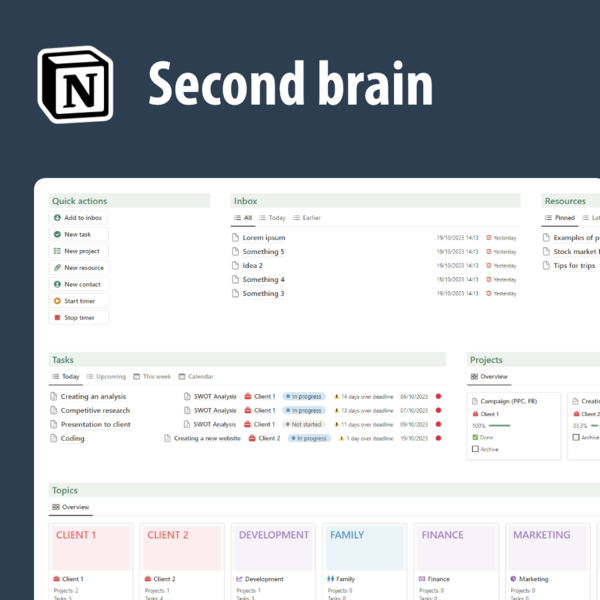Open the Something 3 inbox item

(x=263, y=293)
